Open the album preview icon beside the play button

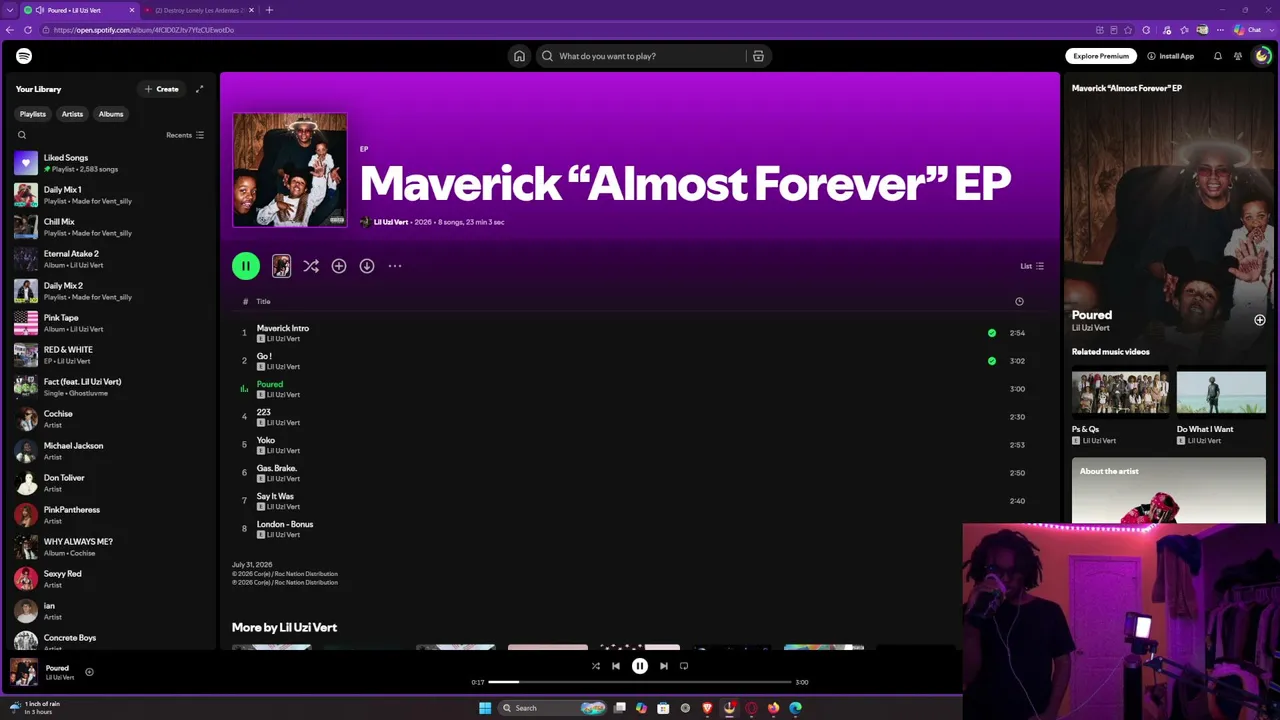click(x=281, y=266)
